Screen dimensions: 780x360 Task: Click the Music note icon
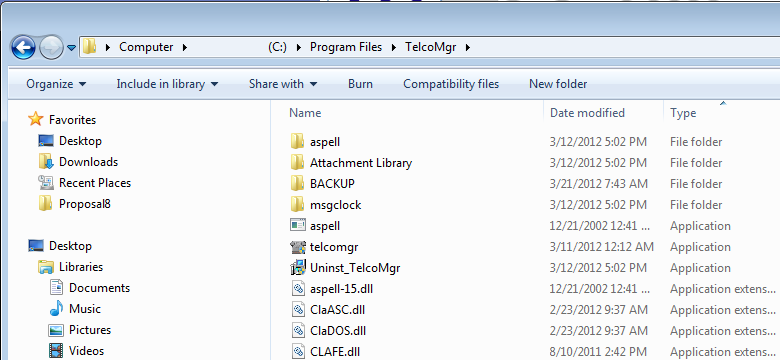(x=56, y=308)
